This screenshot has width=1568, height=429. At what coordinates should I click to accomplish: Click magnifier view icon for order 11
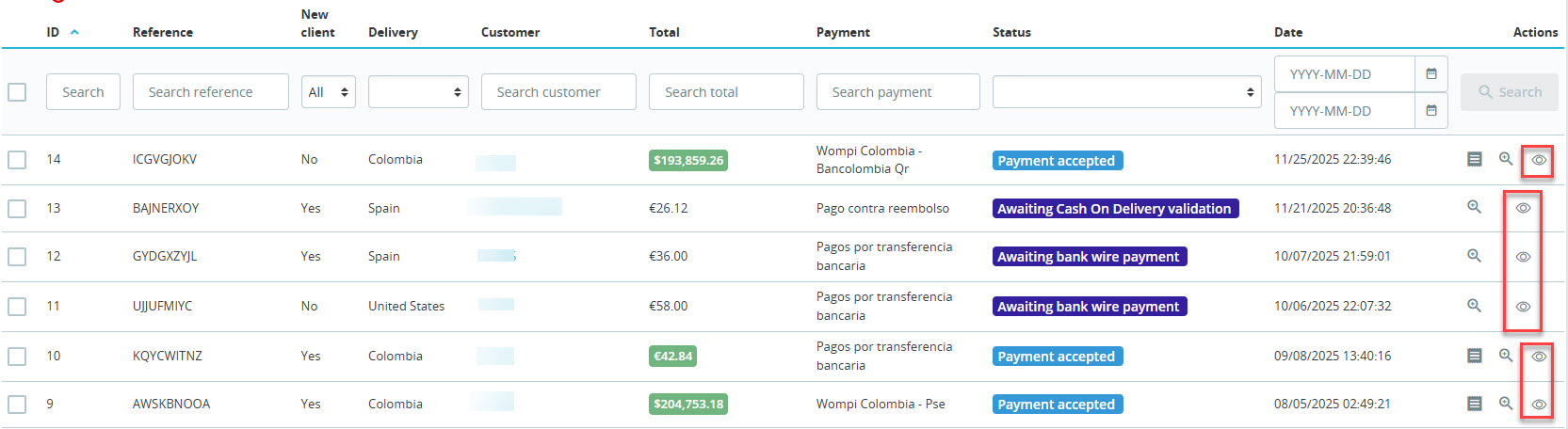click(x=1475, y=306)
